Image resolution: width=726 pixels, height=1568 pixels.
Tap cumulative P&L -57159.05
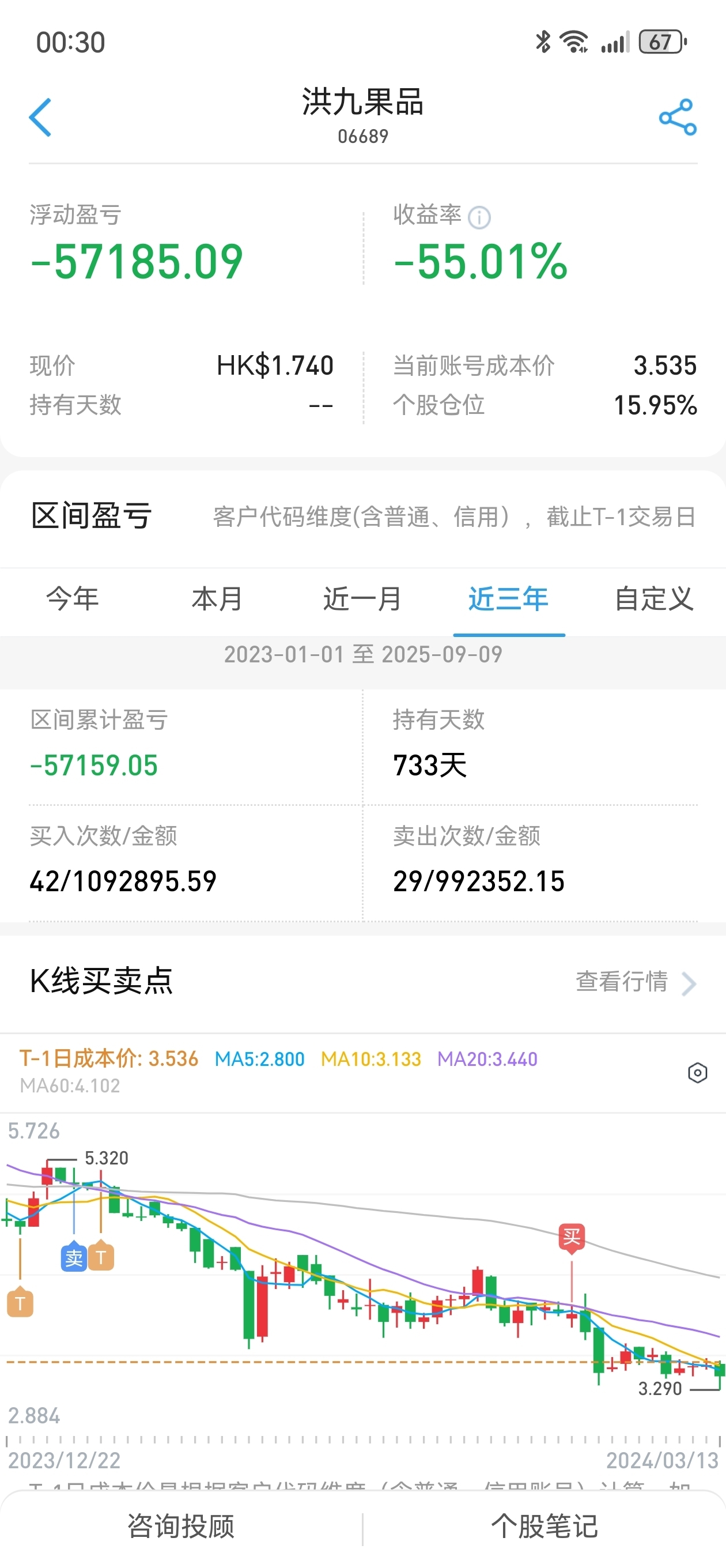point(94,766)
